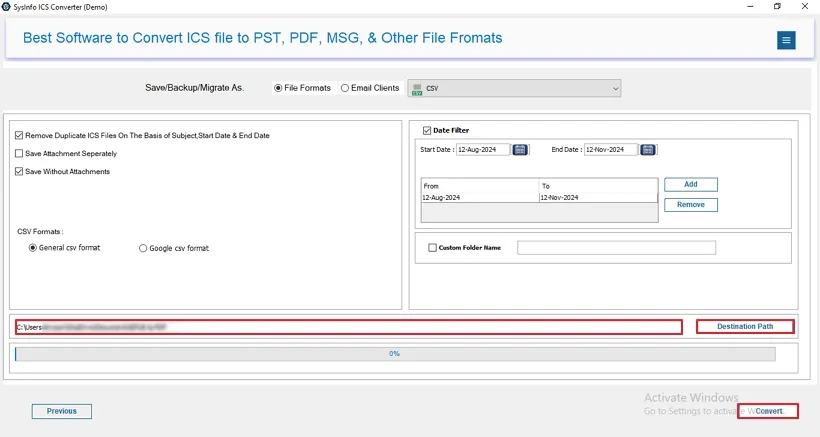Click the Destination Path button
820x437 pixels.
[x=745, y=327]
